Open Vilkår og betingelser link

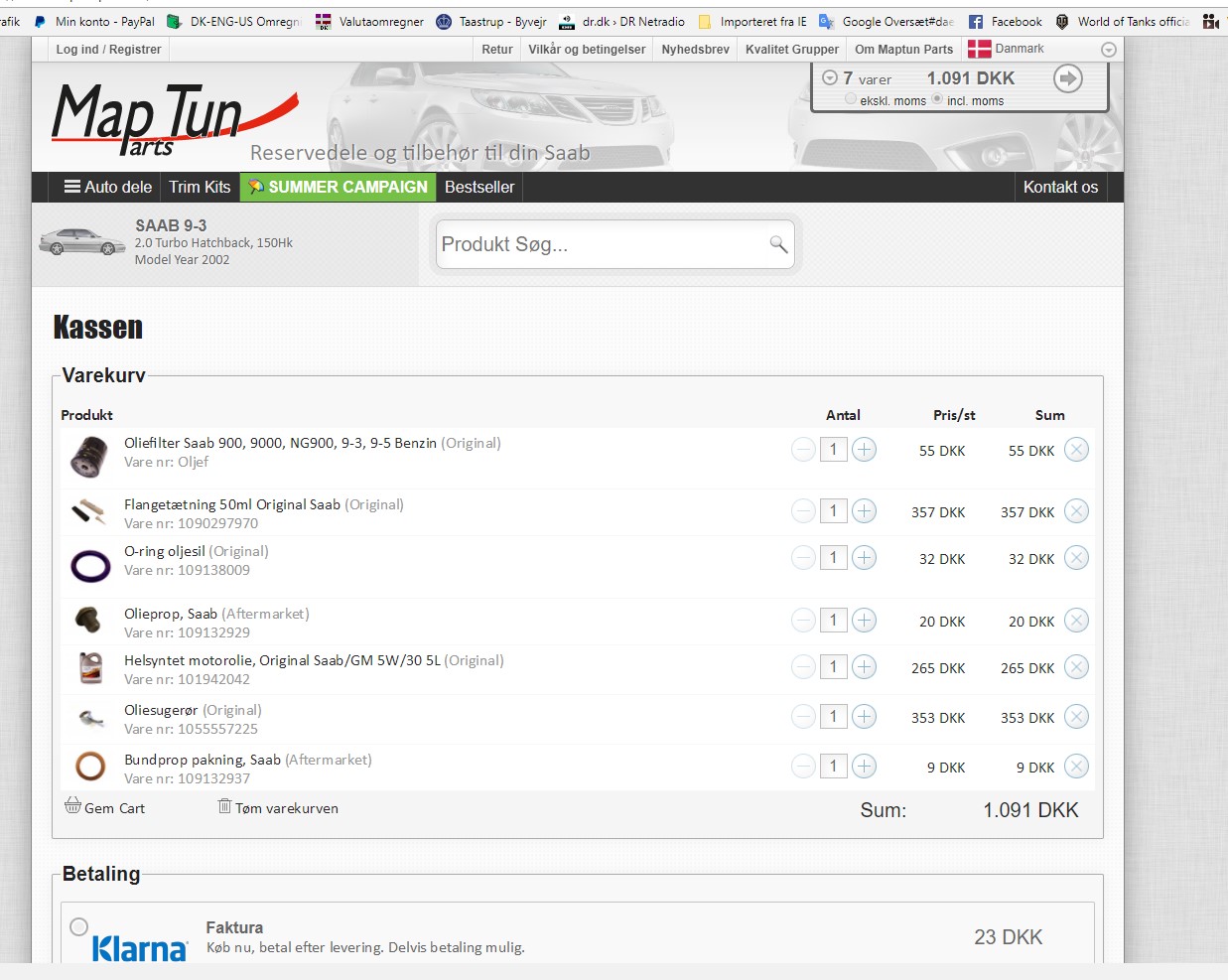[x=587, y=50]
